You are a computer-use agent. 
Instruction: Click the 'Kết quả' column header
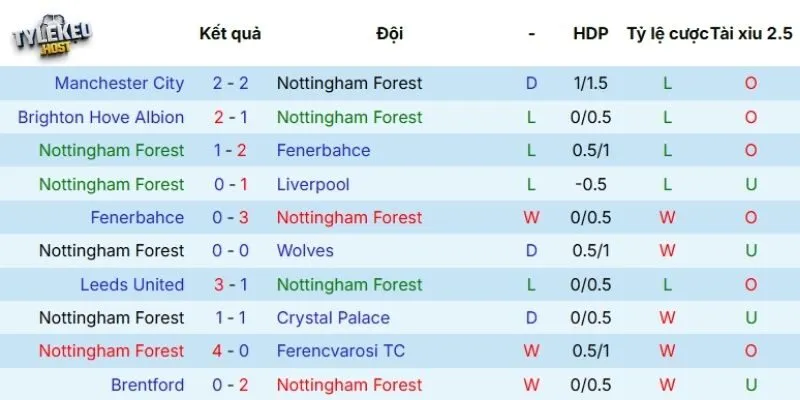click(x=230, y=33)
